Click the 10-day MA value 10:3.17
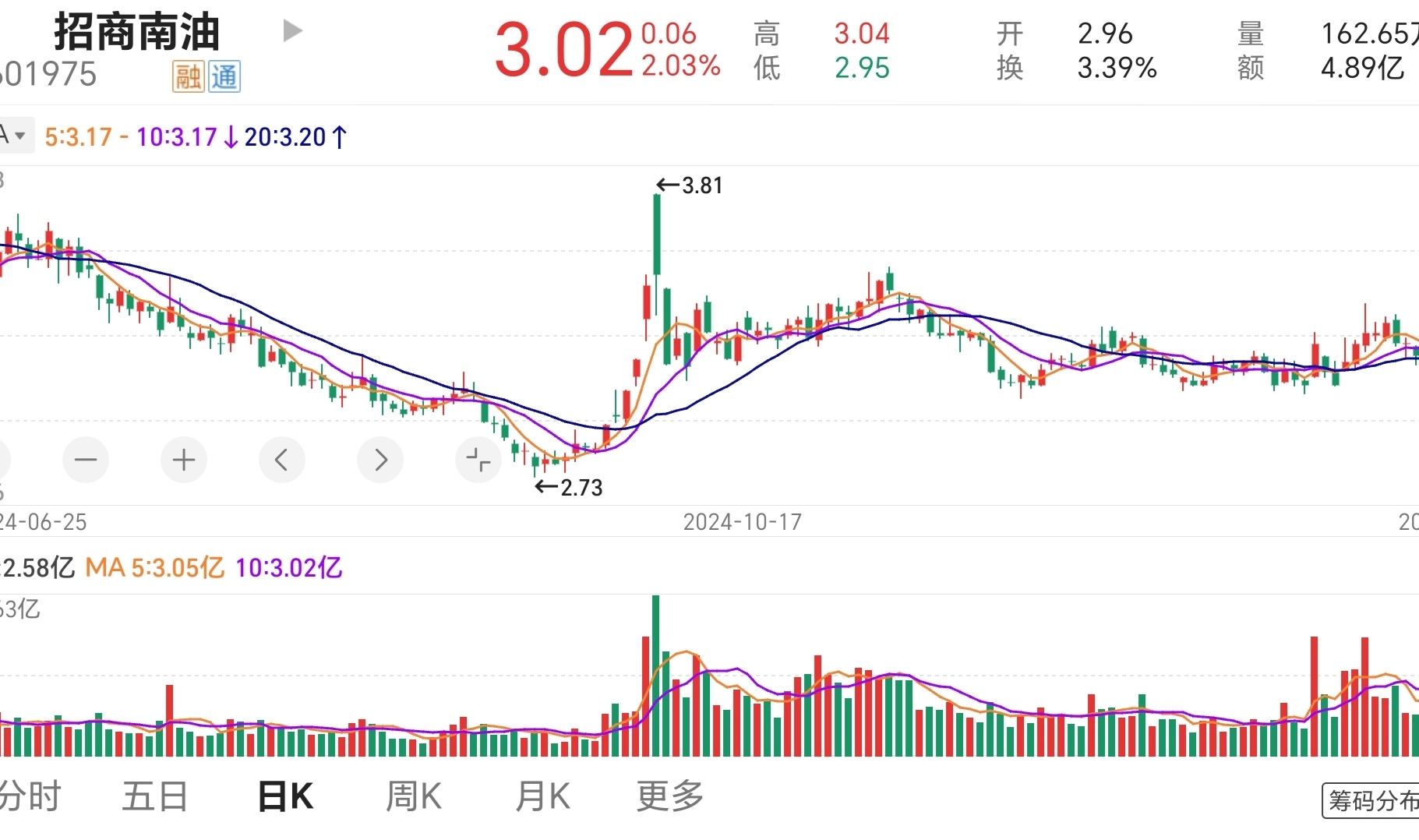 (177, 137)
